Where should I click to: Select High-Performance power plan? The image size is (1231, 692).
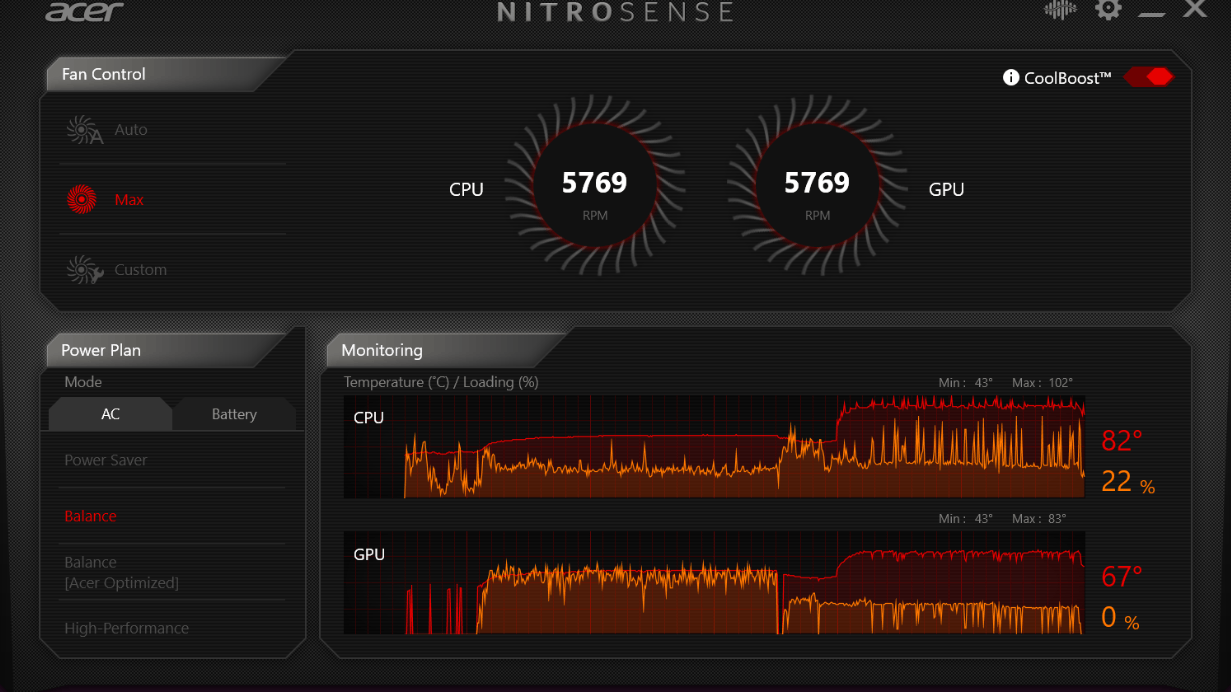pos(126,628)
